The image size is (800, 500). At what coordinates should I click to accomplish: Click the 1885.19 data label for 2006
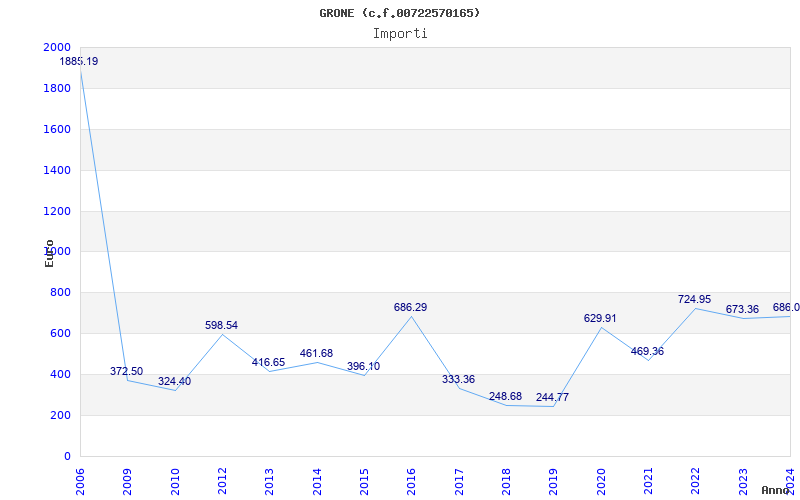[79, 62]
